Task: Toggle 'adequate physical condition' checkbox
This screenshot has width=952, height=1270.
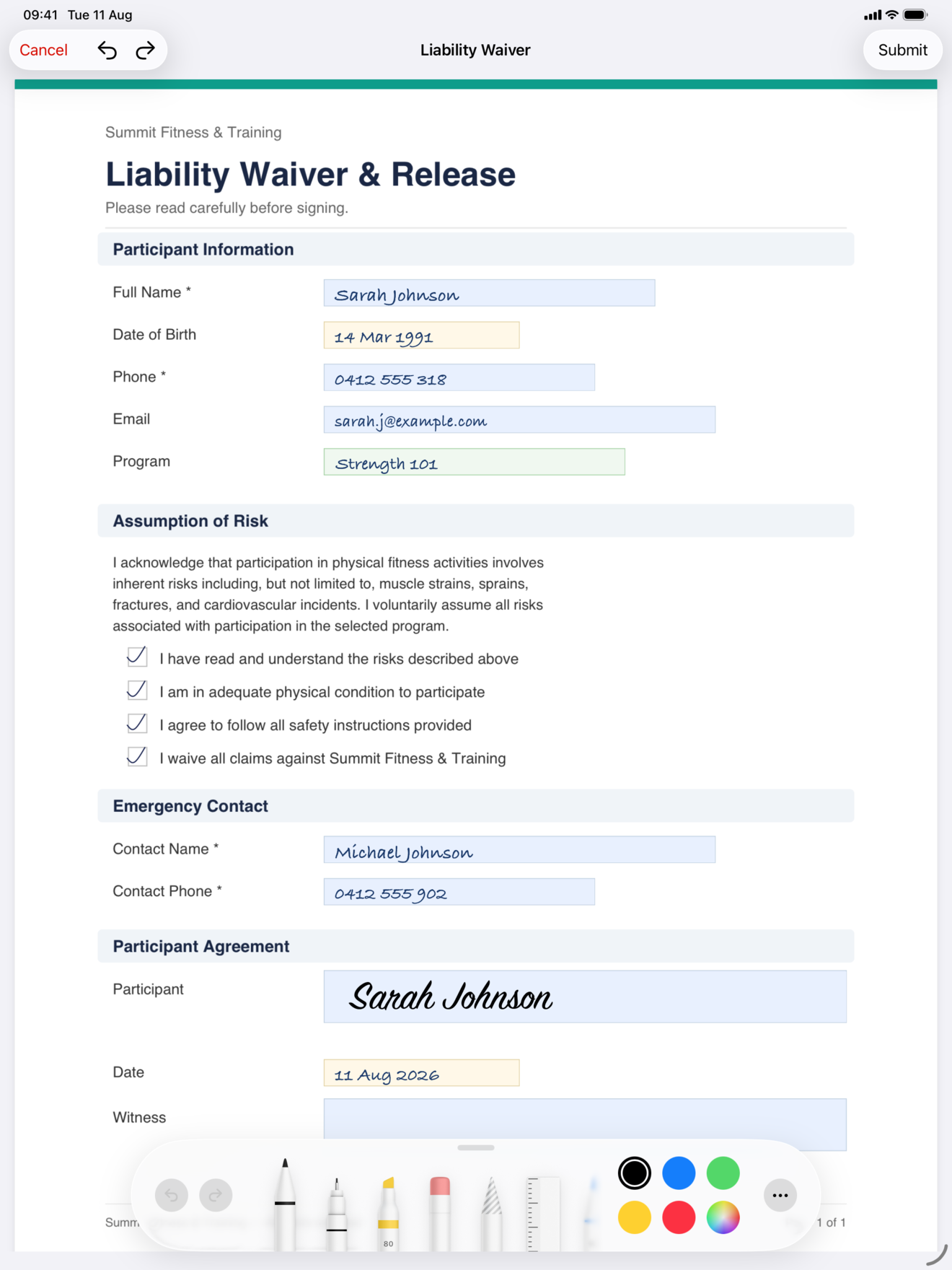Action: (137, 690)
